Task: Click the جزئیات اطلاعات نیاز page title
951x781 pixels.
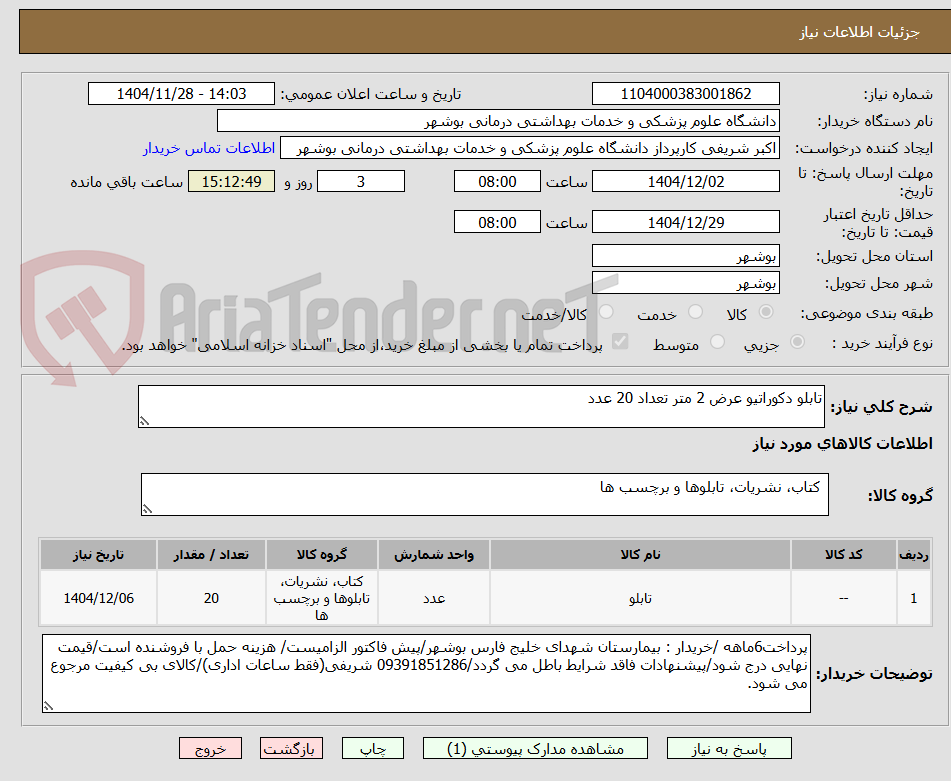Action: point(859,32)
